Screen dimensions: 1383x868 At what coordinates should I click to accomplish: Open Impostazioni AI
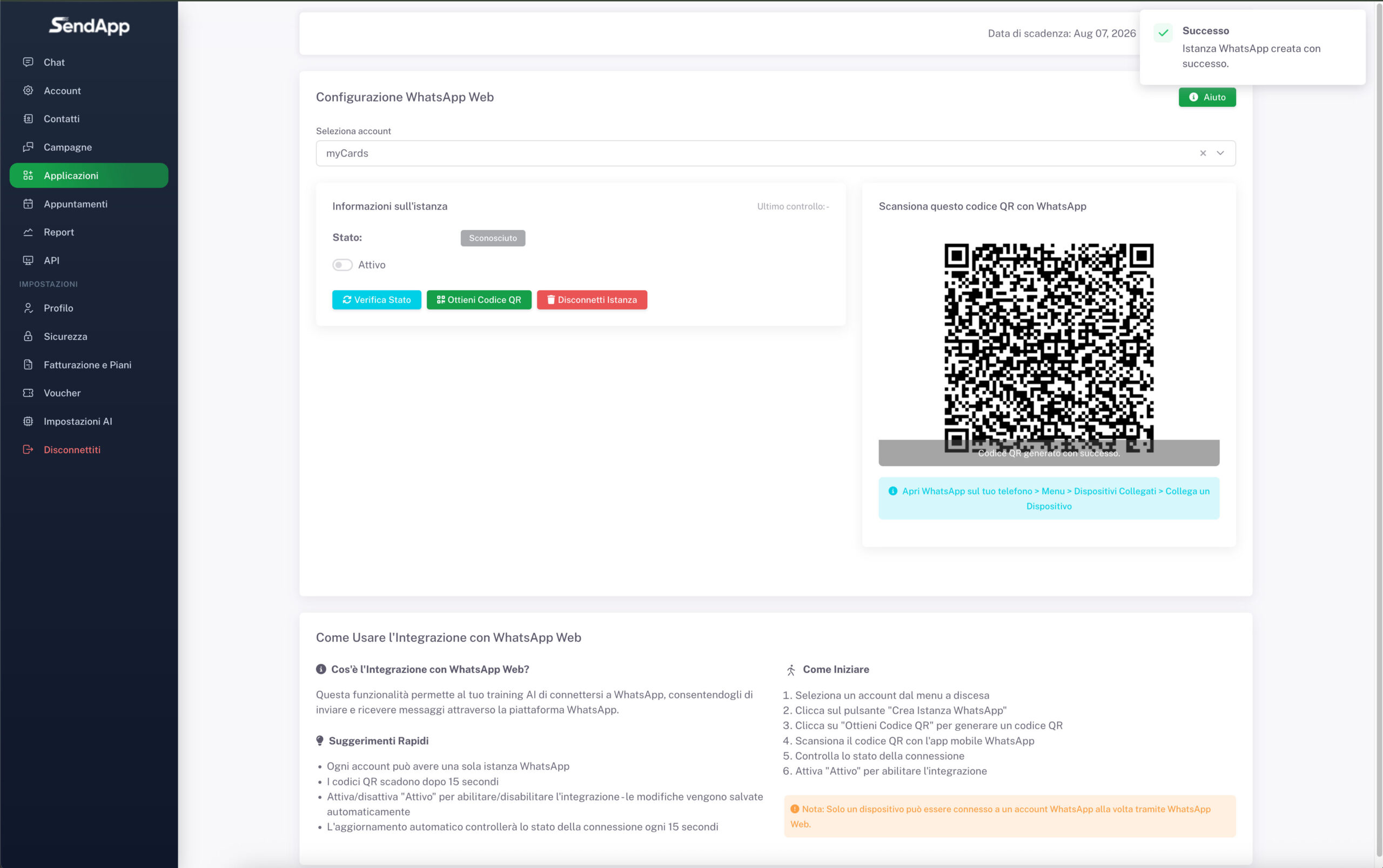[89, 421]
